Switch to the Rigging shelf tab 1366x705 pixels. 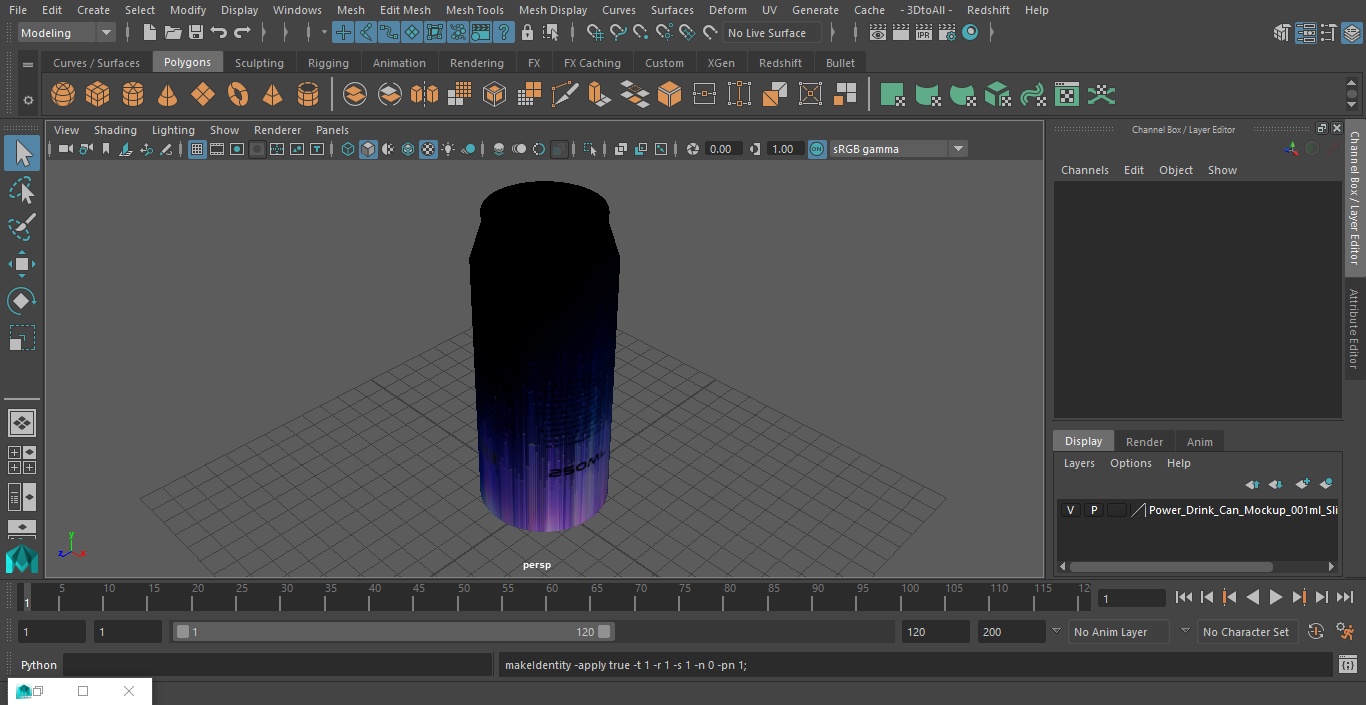(328, 63)
